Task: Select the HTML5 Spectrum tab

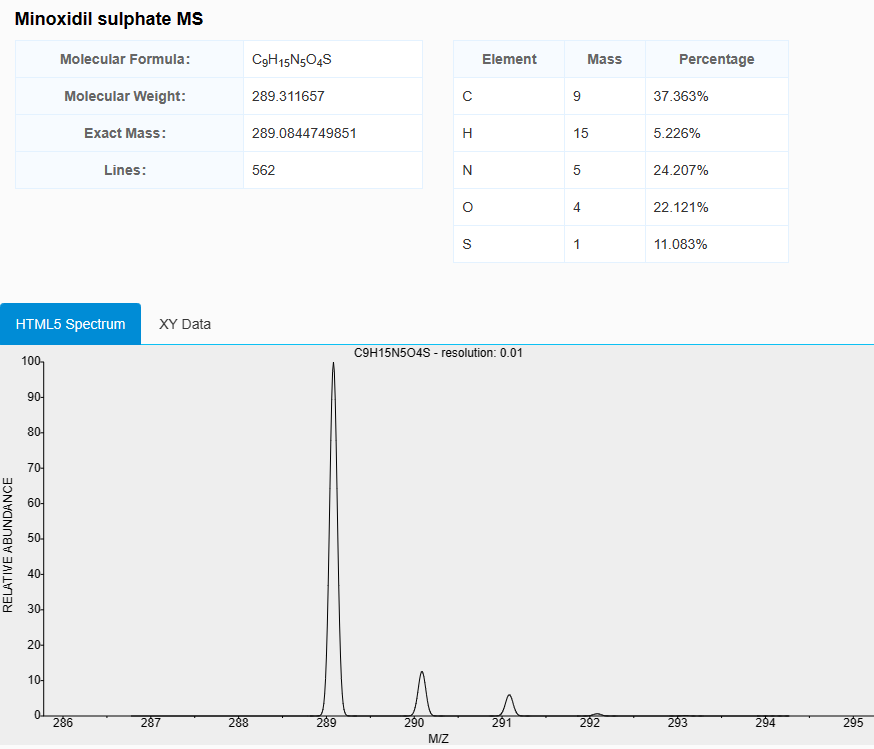Action: click(x=71, y=324)
